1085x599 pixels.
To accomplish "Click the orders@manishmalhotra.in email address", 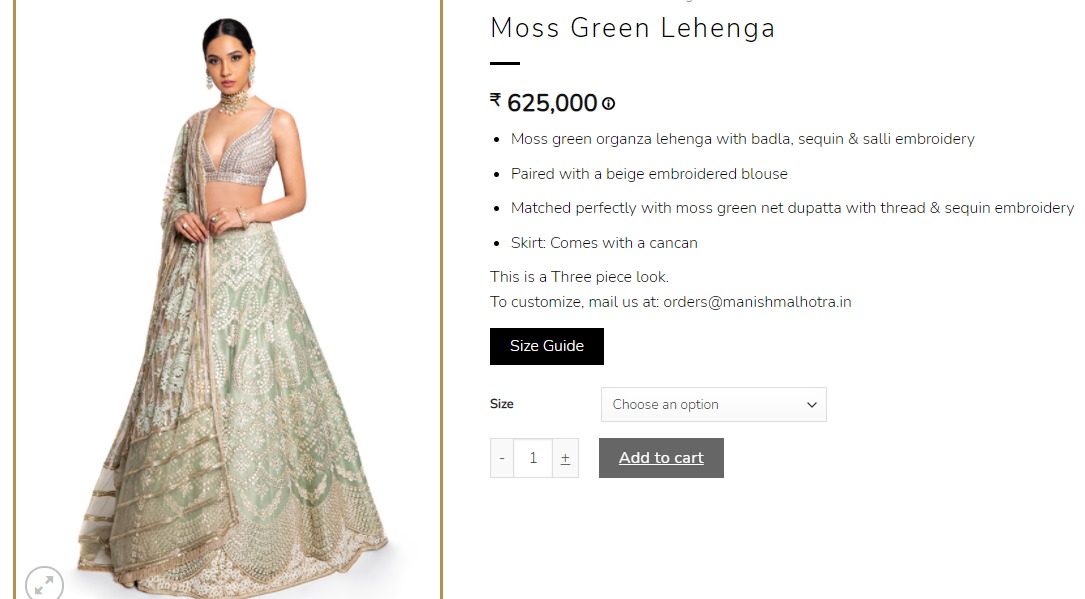I will (757, 301).
